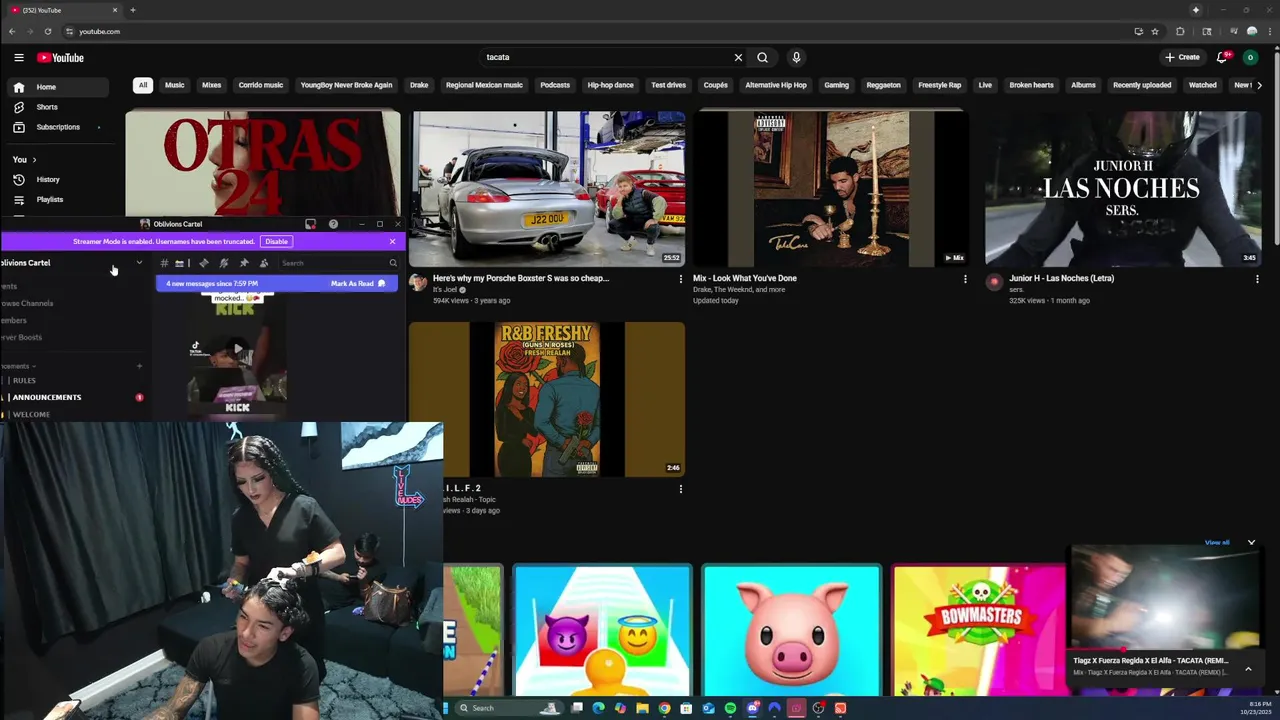Click the 'It's Joel' channel name
The height and width of the screenshot is (720, 1280).
click(x=444, y=290)
